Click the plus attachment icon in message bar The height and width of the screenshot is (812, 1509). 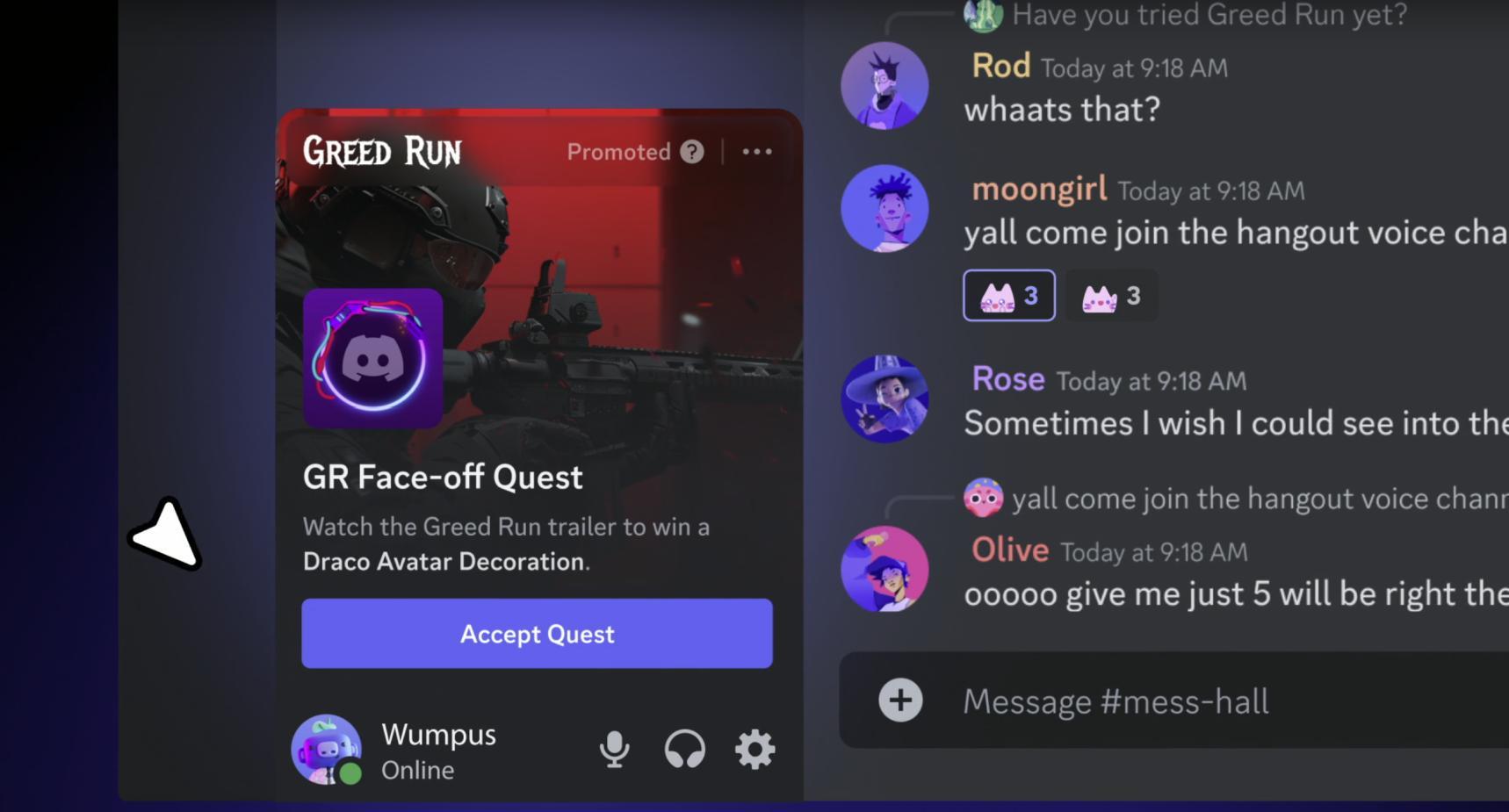900,701
